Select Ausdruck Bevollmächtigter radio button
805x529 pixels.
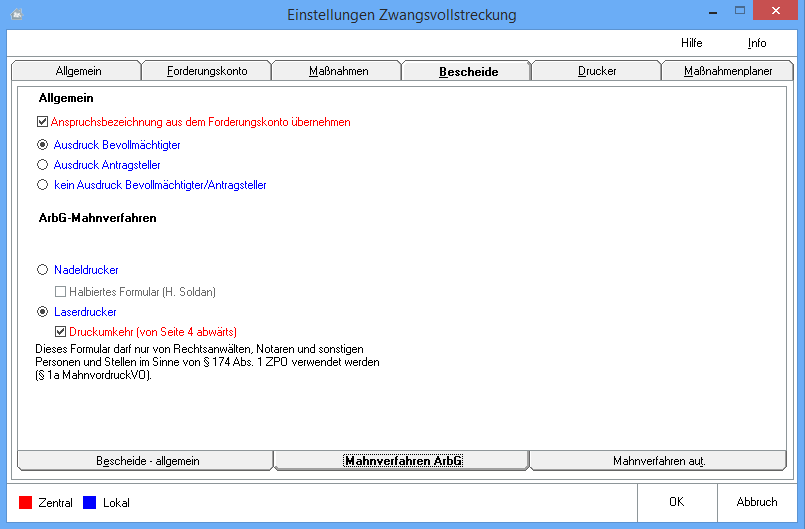click(42, 145)
